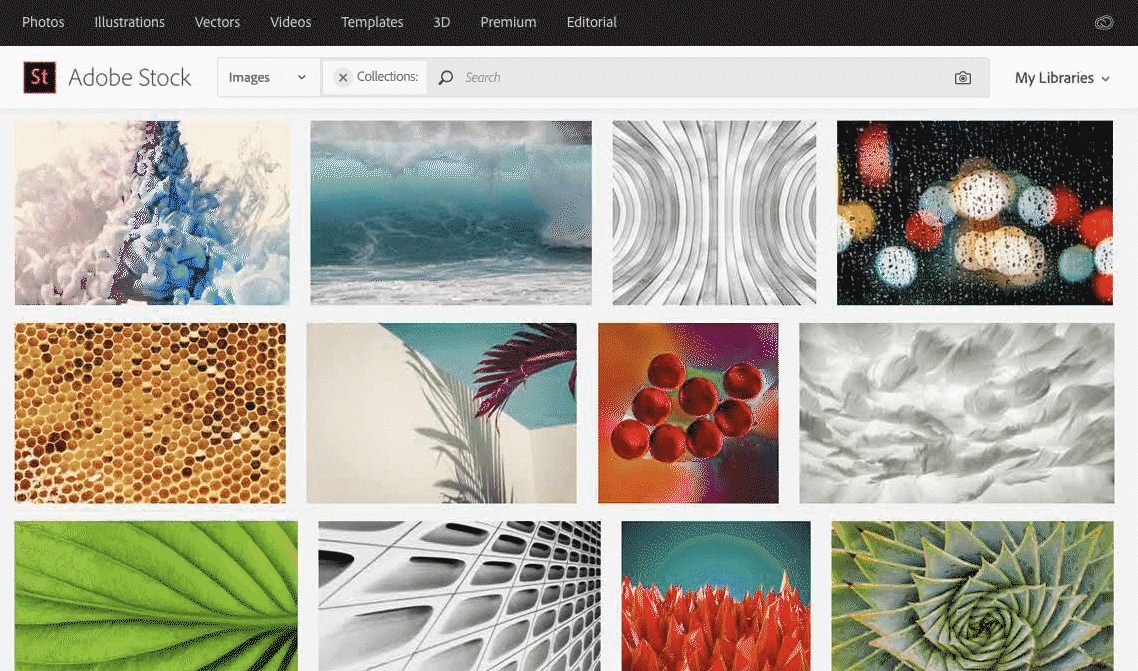Navigate to the Editorial section
1138x671 pixels.
591,22
